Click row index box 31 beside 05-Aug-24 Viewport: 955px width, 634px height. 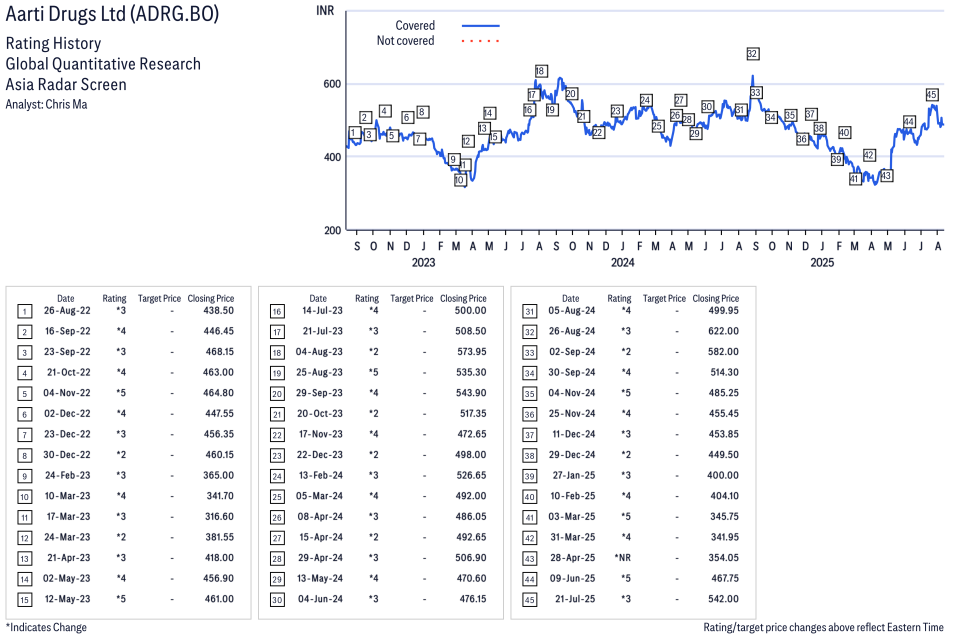coord(530,312)
